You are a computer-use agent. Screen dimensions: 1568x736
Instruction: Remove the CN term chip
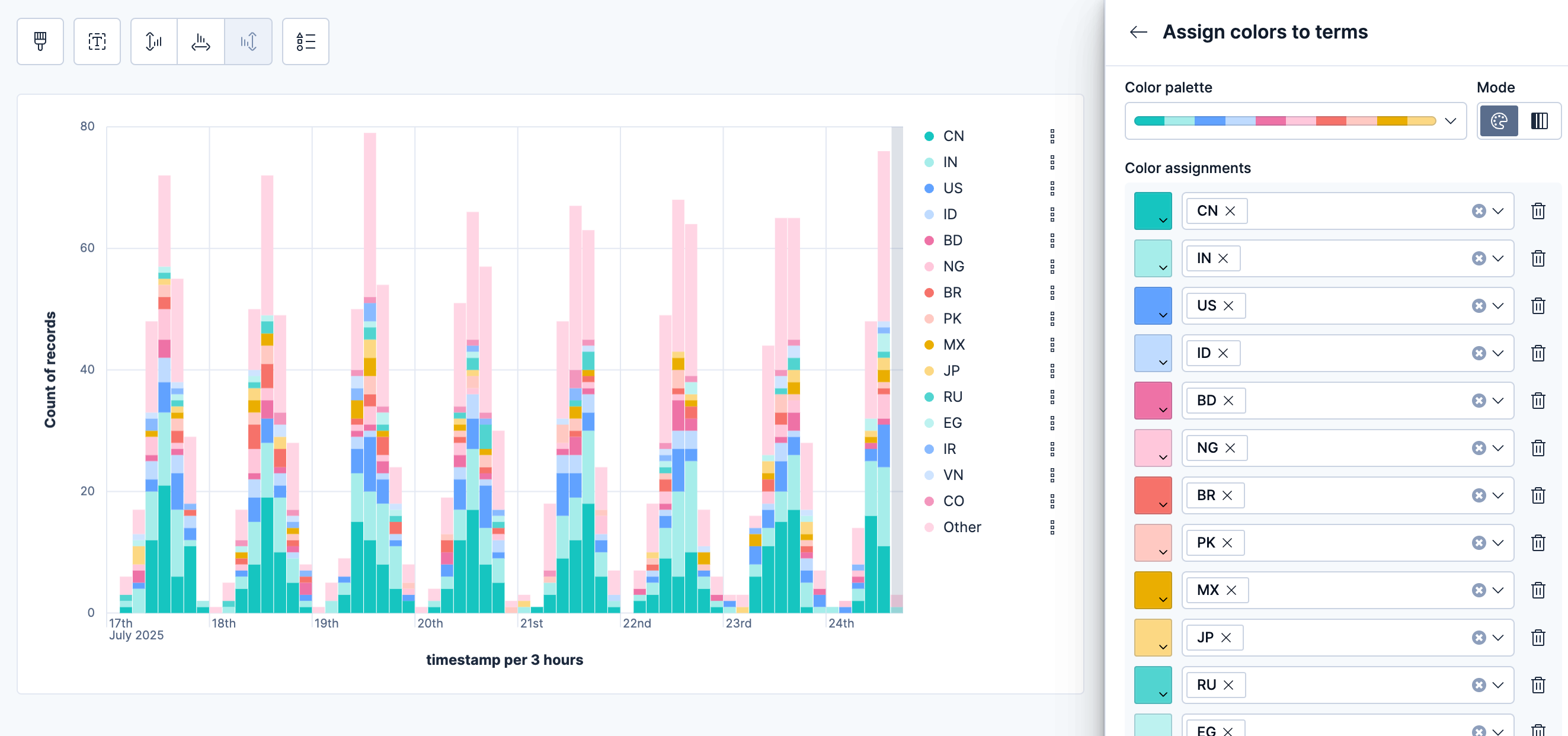[1231, 210]
